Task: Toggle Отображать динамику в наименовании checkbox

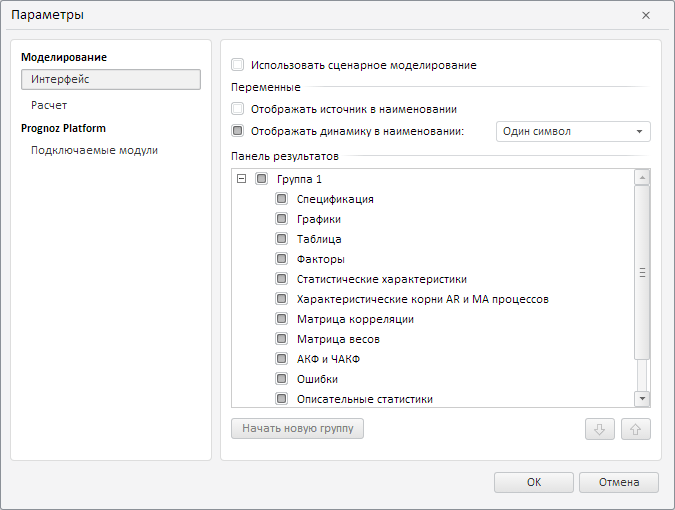Action: (x=238, y=131)
